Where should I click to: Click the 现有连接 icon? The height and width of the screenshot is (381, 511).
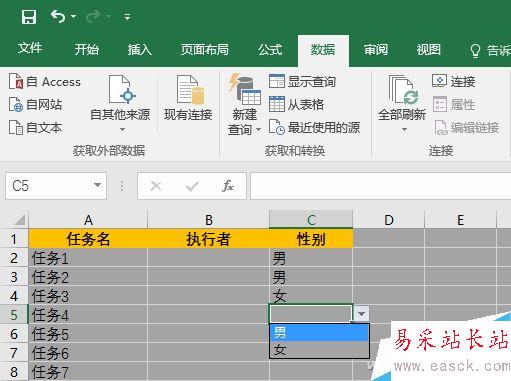point(190,90)
